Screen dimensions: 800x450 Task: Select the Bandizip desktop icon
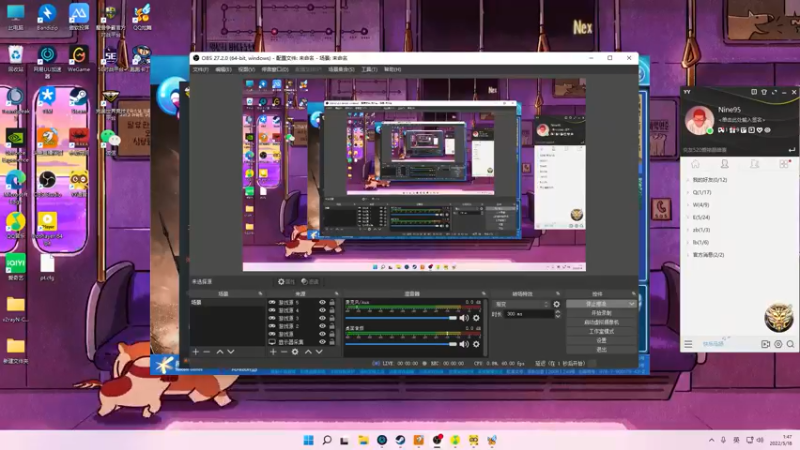47,17
